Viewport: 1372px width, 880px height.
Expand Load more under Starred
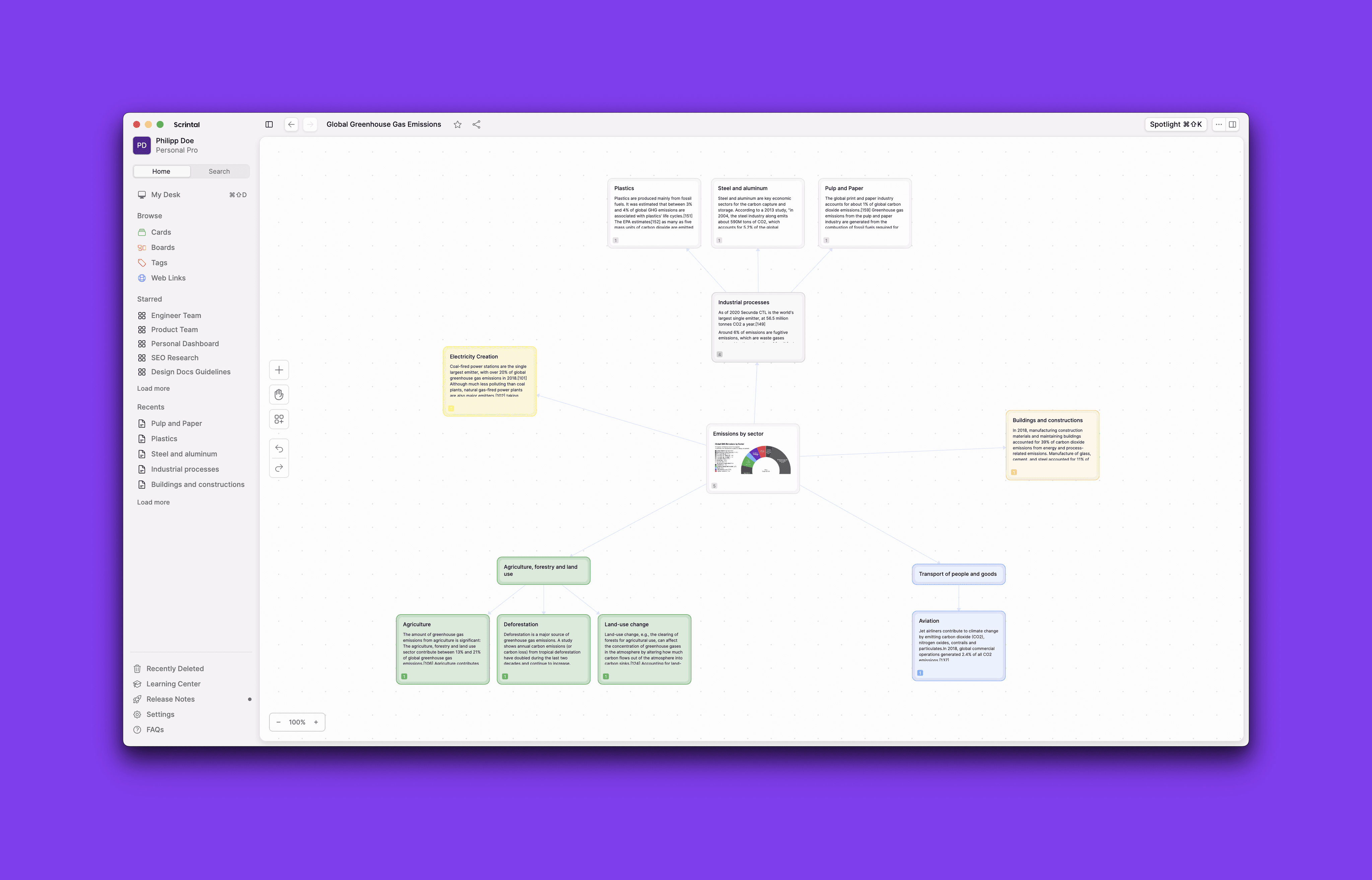point(153,389)
